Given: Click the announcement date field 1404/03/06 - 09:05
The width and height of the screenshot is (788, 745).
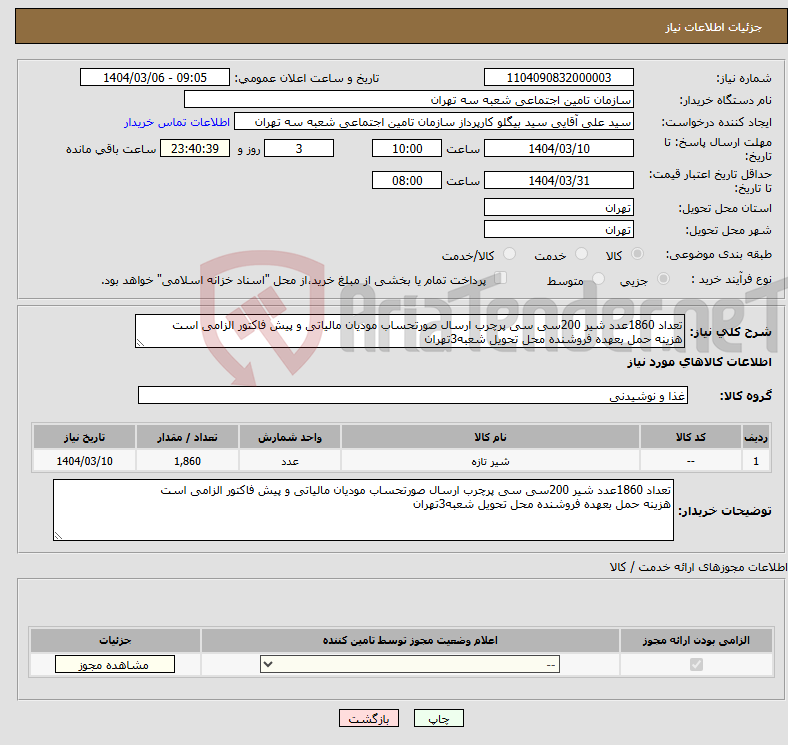Looking at the screenshot, I should click(155, 77).
